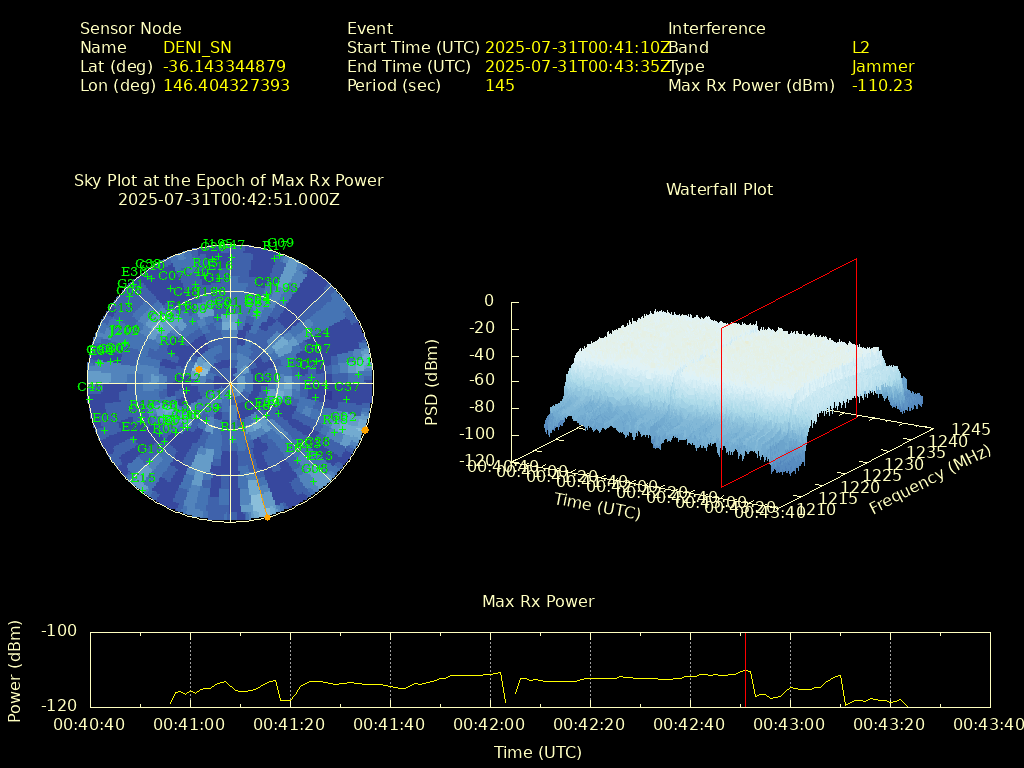Click the orange marker near sky plot center
1024x768 pixels.
[x=198, y=370]
